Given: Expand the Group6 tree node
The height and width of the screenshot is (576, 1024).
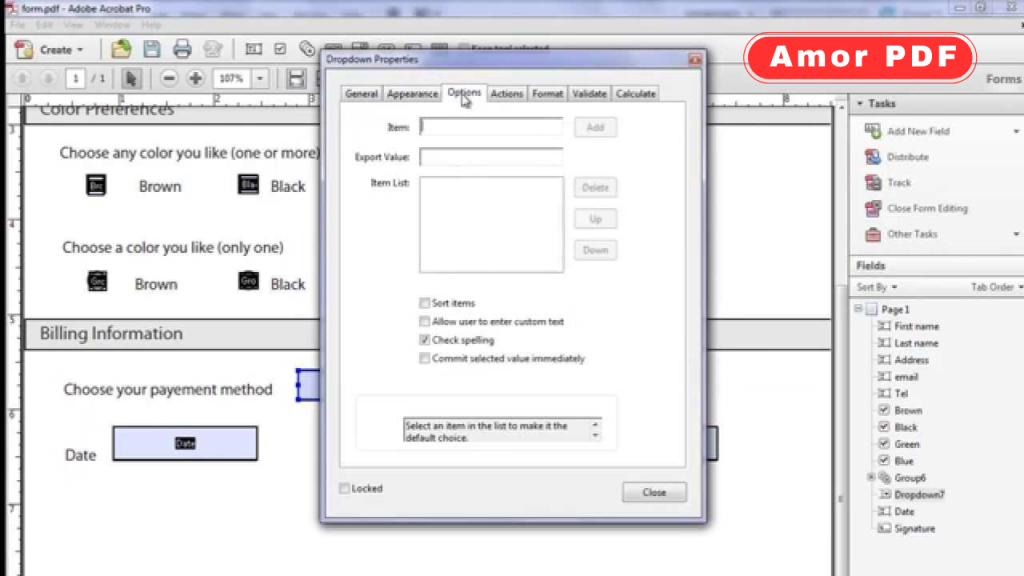Looking at the screenshot, I should (x=871, y=477).
